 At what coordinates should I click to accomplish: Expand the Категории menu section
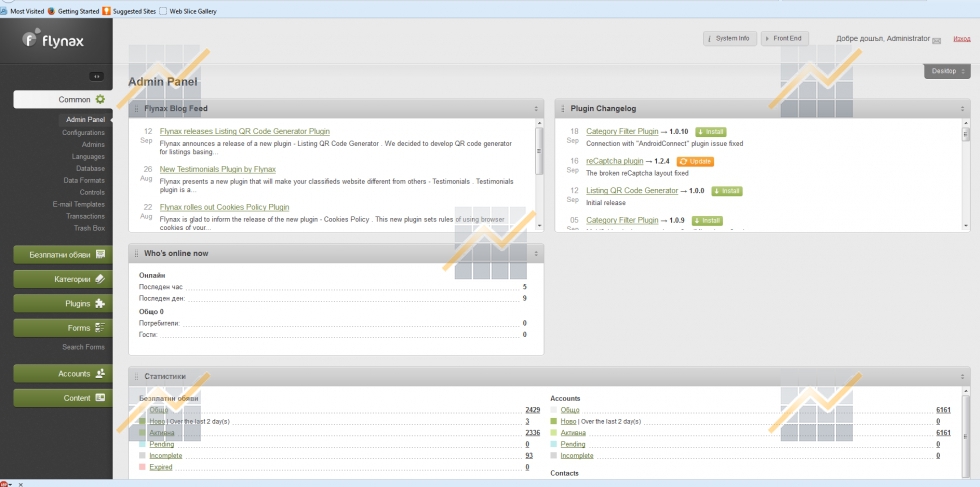(x=63, y=279)
